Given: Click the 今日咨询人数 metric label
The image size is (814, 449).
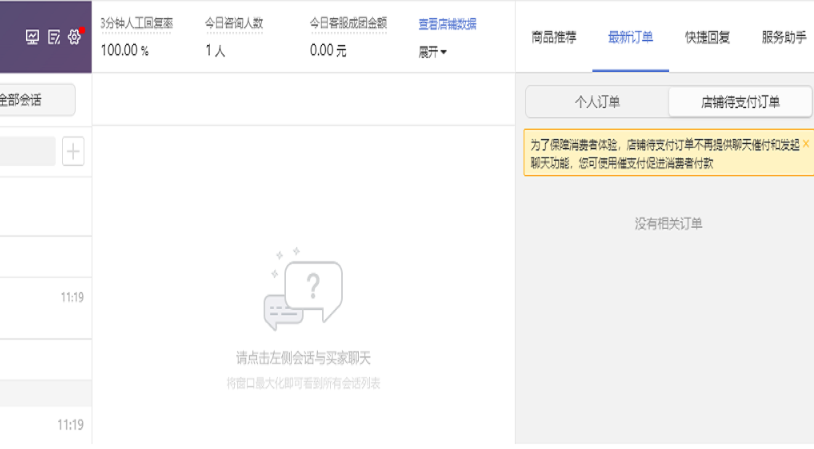Looking at the screenshot, I should click(x=234, y=23).
